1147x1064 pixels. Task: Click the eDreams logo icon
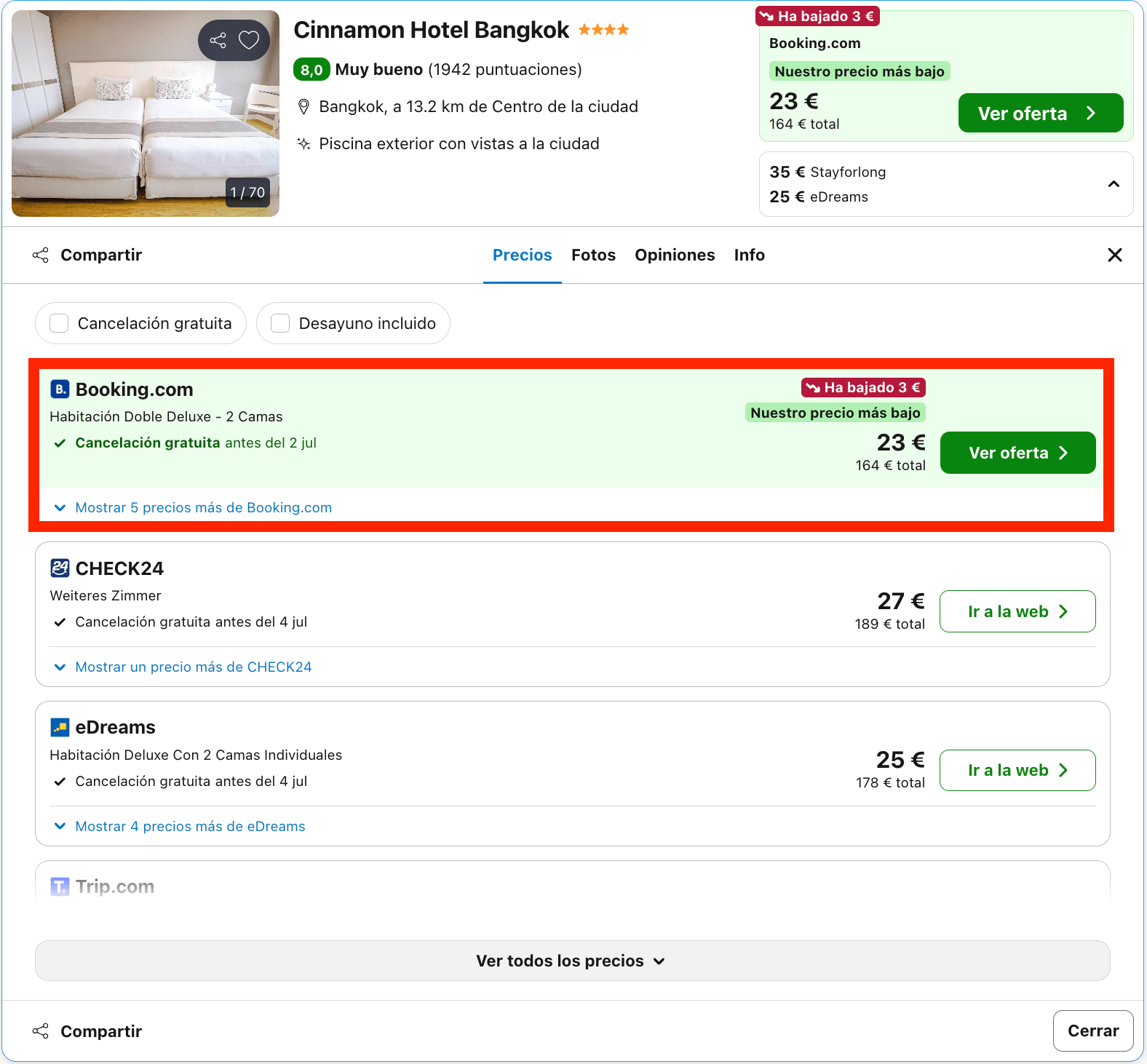[60, 727]
